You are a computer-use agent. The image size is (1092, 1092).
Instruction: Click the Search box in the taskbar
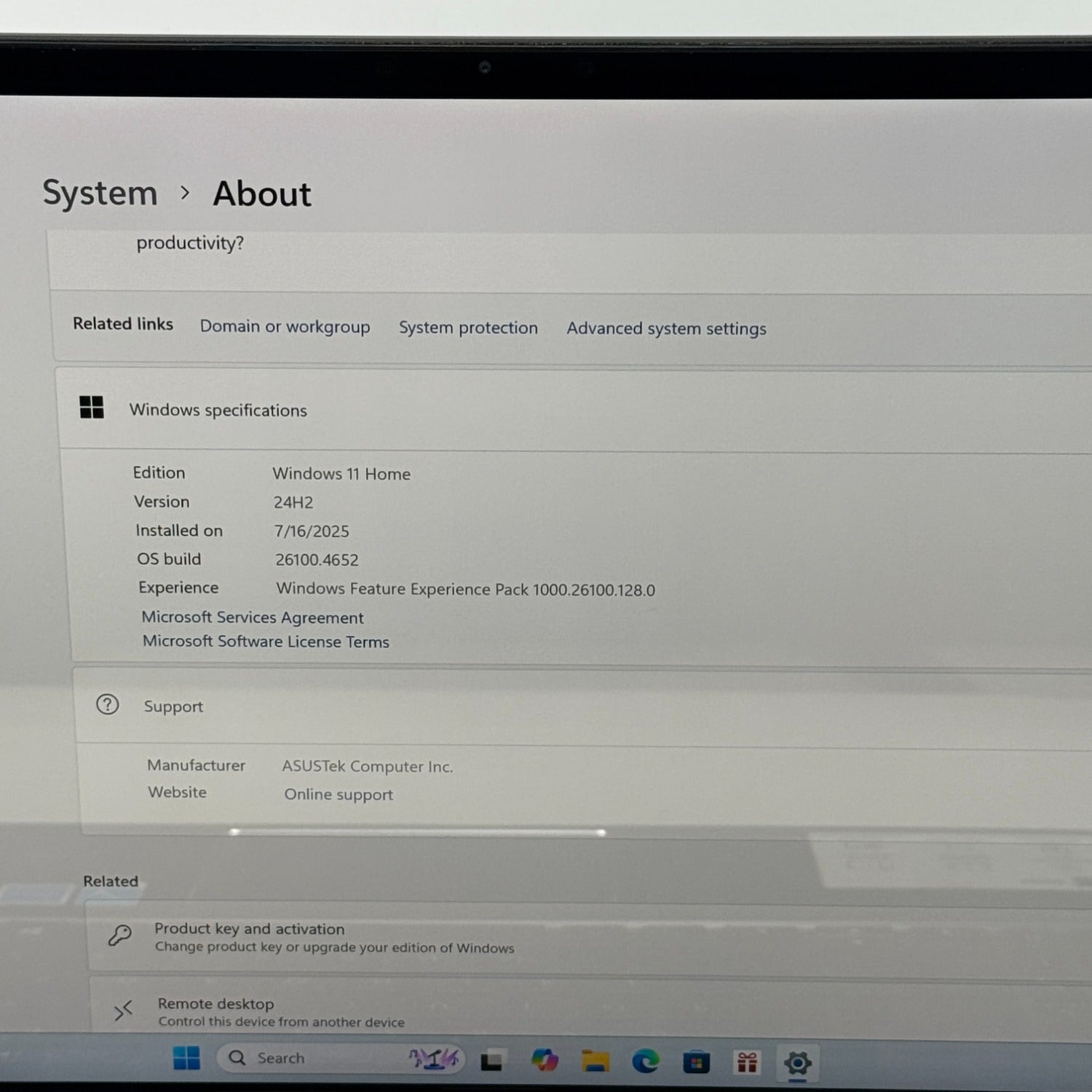(340, 1058)
